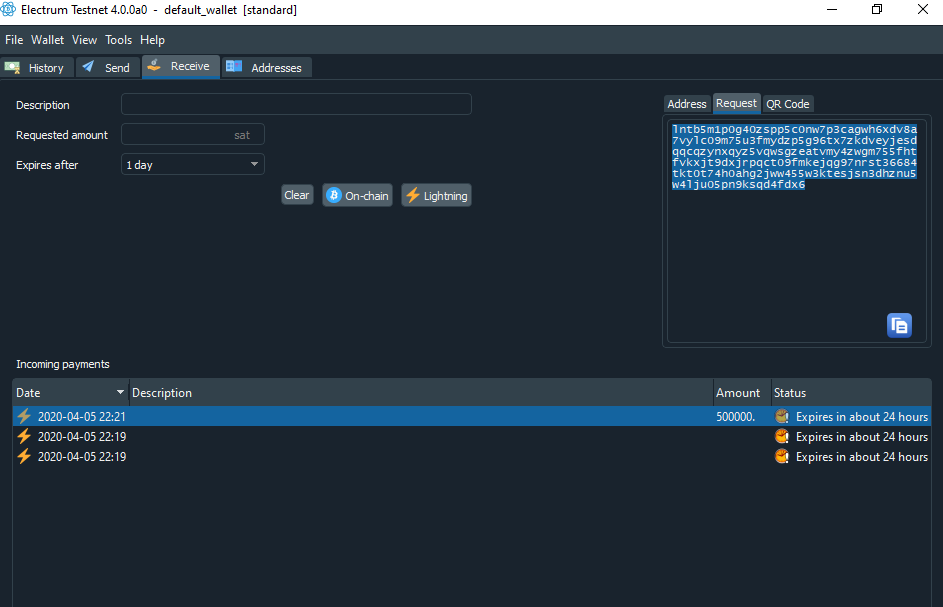The height and width of the screenshot is (607, 943).
Task: Sort by the Description column header
Action: click(x=421, y=393)
